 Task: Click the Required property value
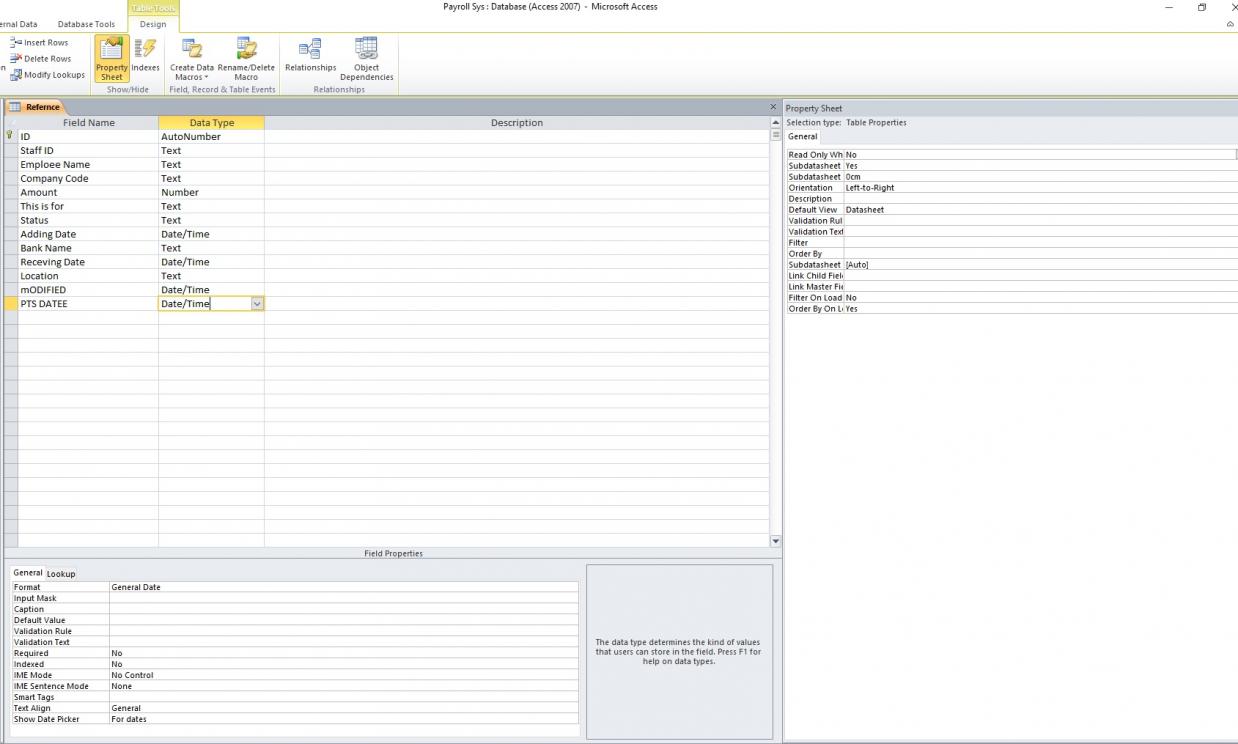coord(343,653)
